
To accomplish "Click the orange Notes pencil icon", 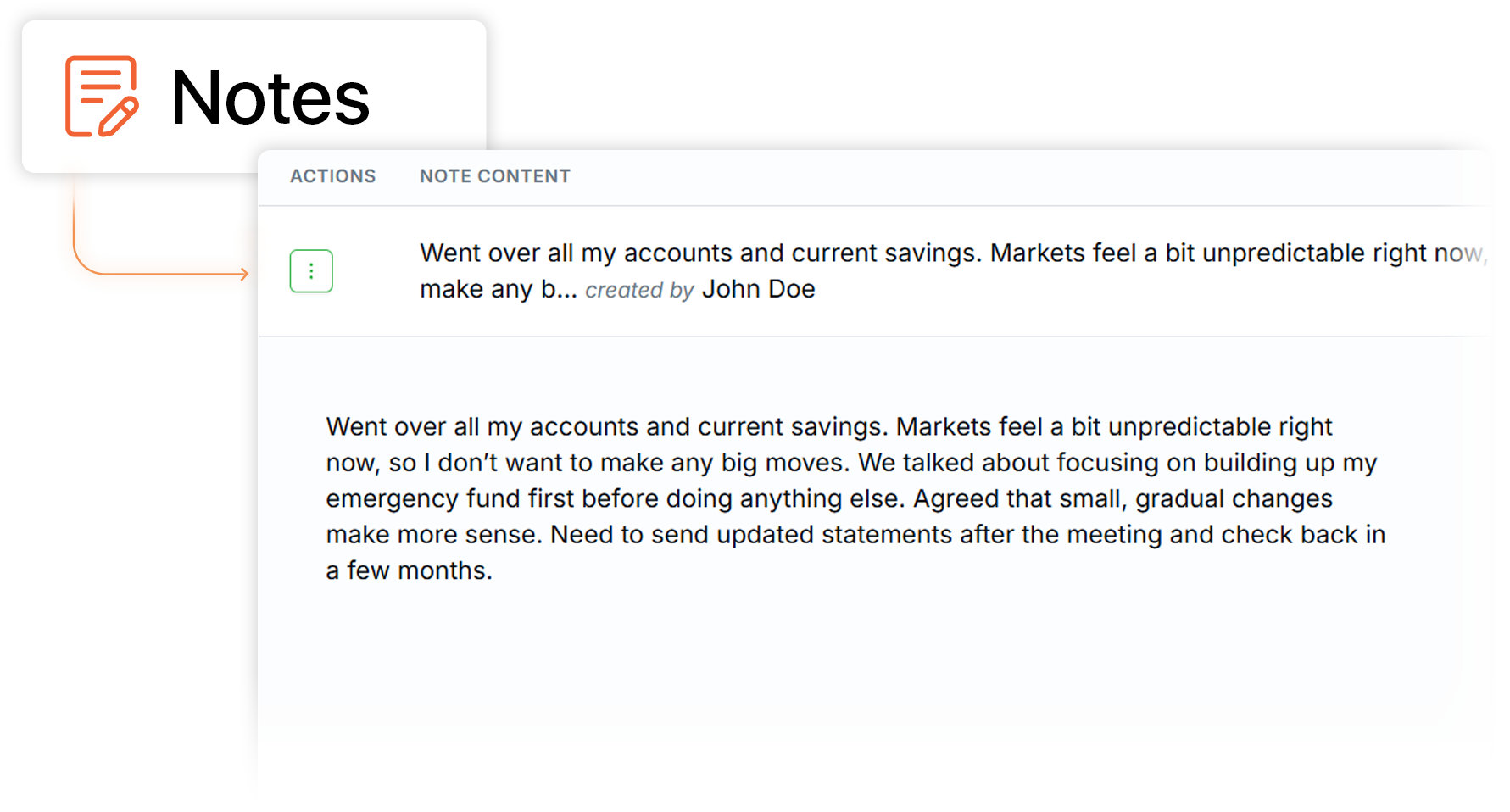I will pyautogui.click(x=101, y=96).
